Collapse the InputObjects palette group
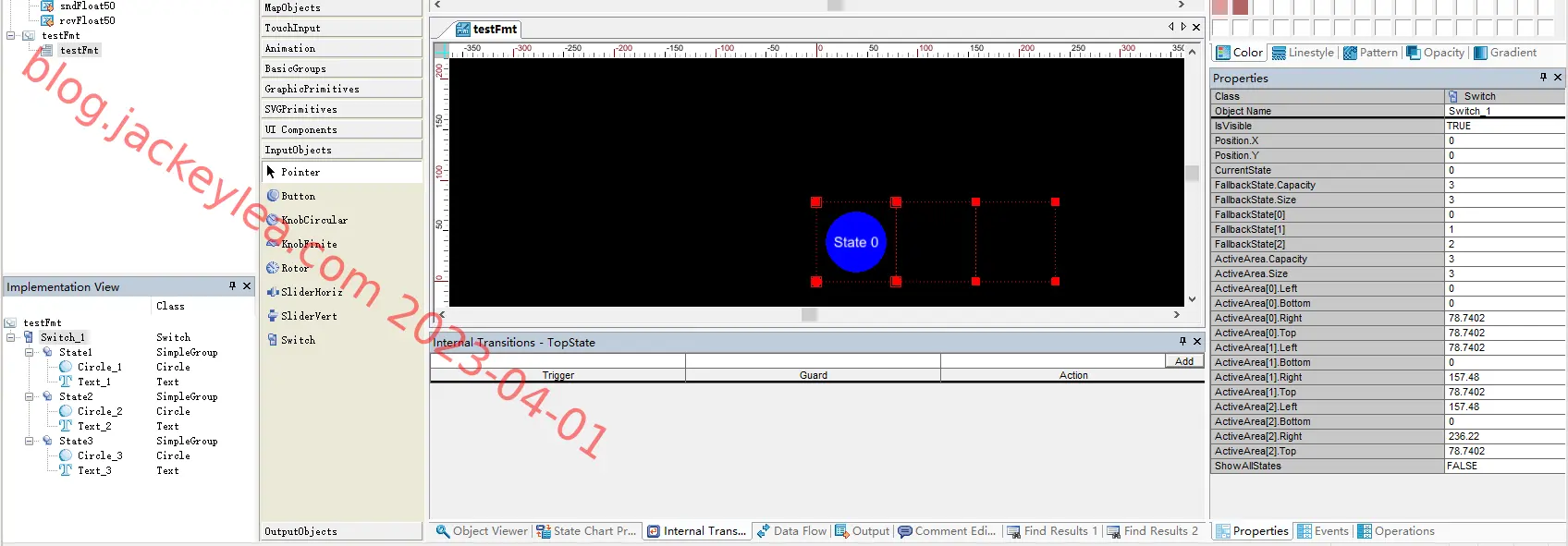Screen dimensions: 1568x546 [x=341, y=150]
